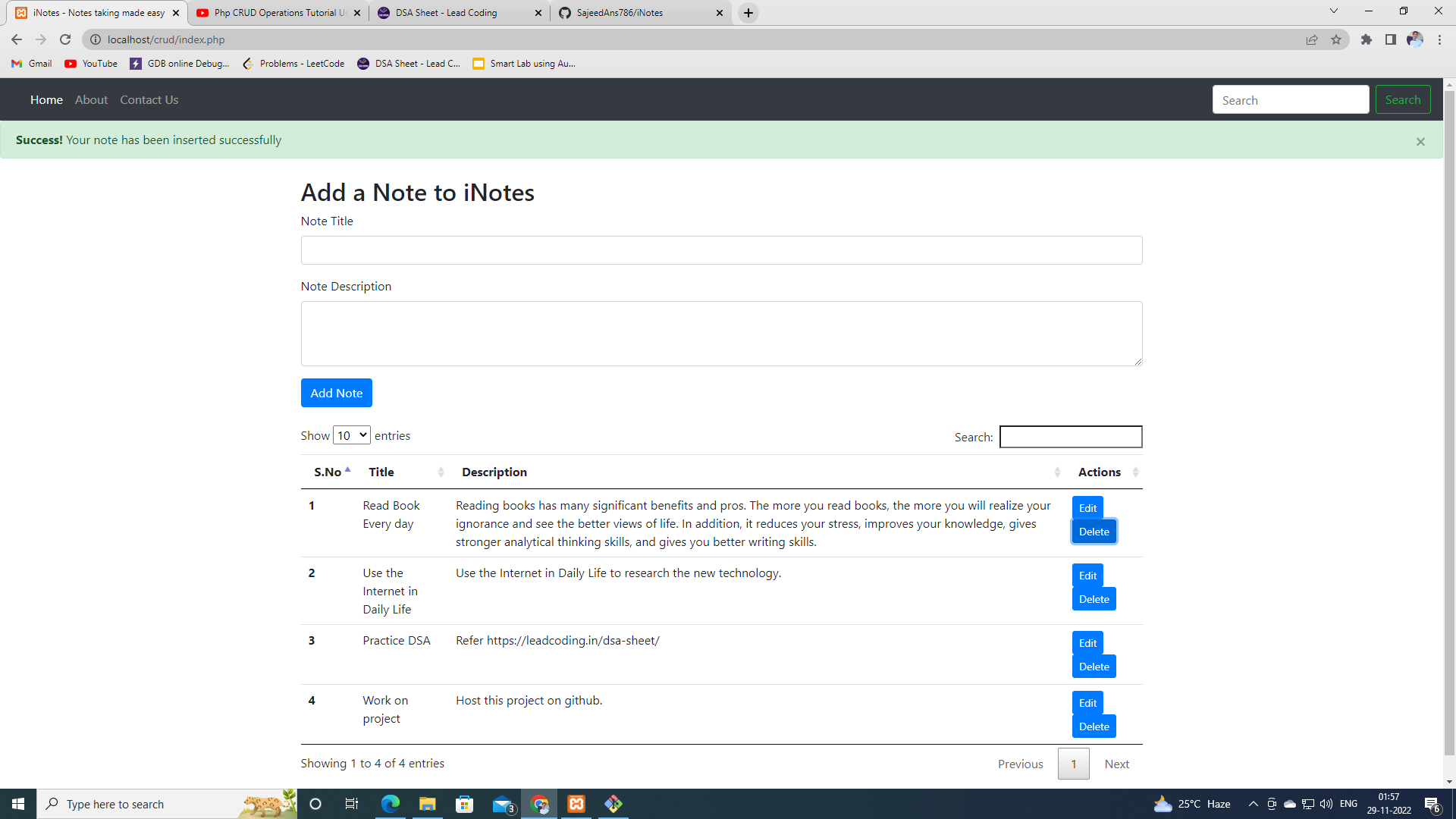The height and width of the screenshot is (819, 1456).
Task: Edit the Use the Internet note
Action: (x=1087, y=576)
